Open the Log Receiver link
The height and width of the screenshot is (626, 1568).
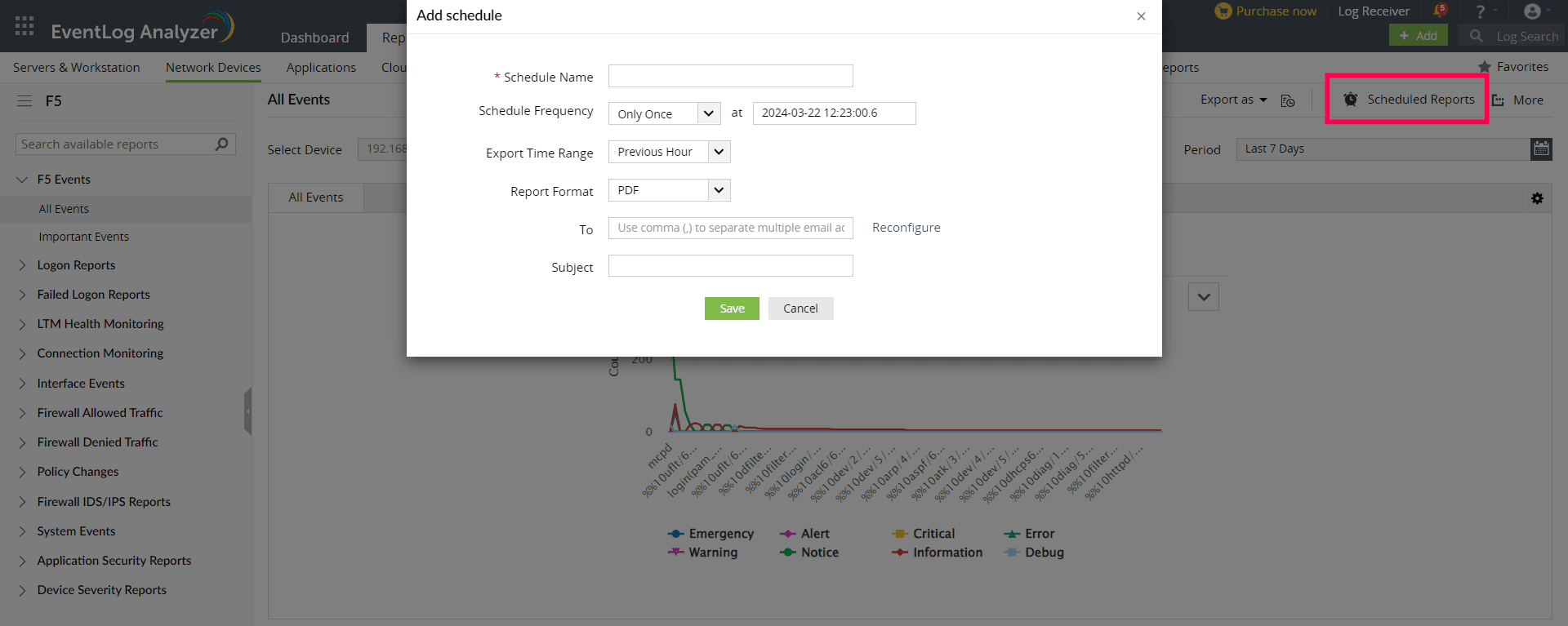pyautogui.click(x=1374, y=11)
